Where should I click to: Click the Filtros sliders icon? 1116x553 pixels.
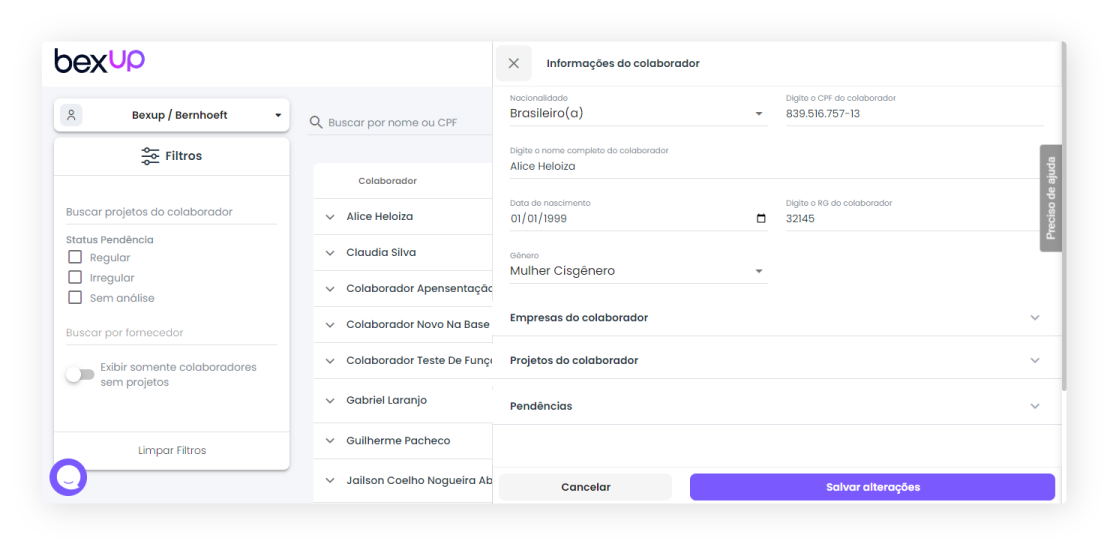150,156
